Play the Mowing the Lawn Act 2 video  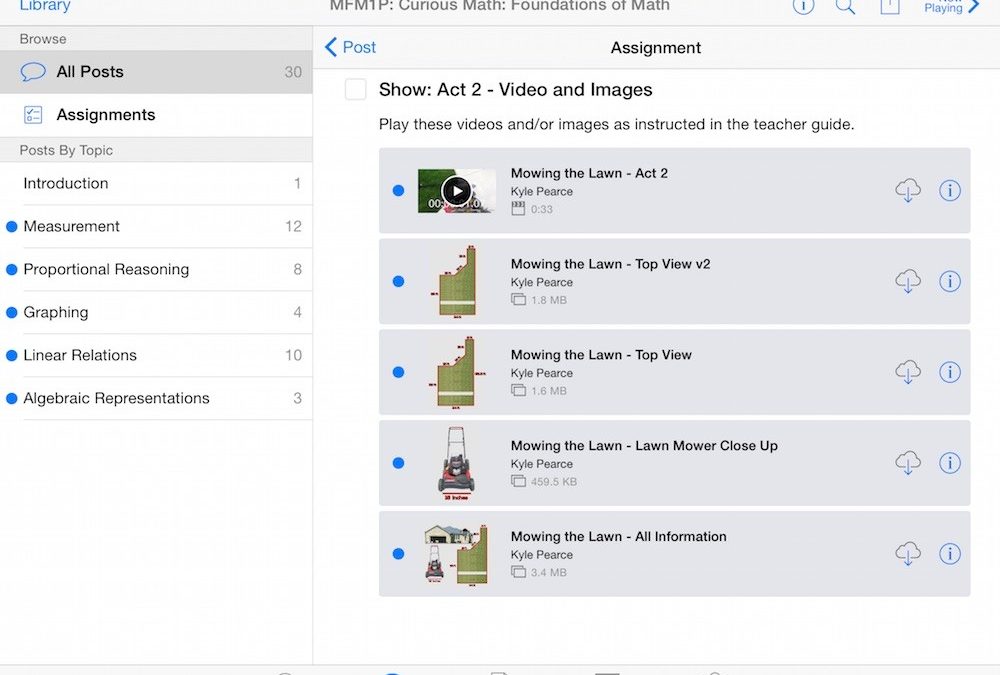456,190
